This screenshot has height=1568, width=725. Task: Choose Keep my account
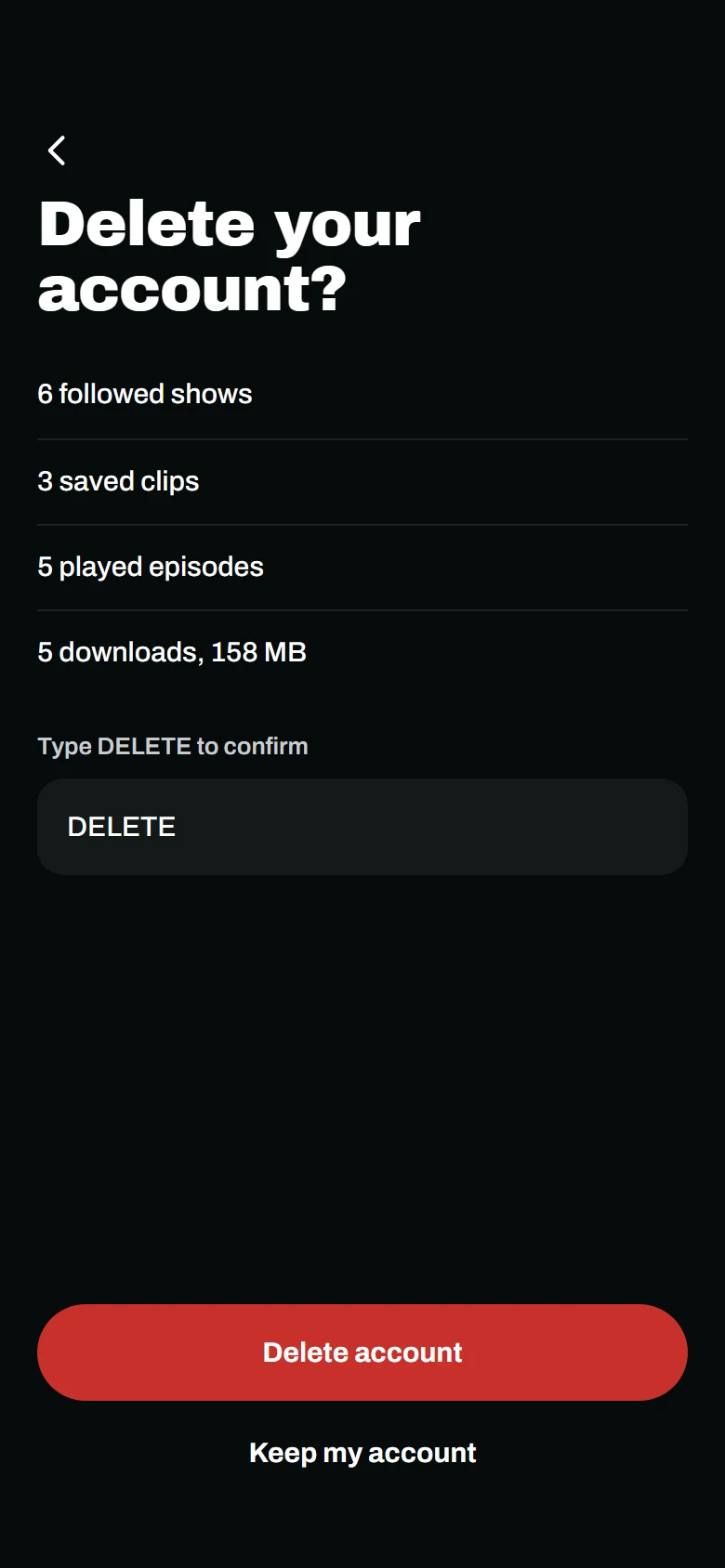(362, 1453)
